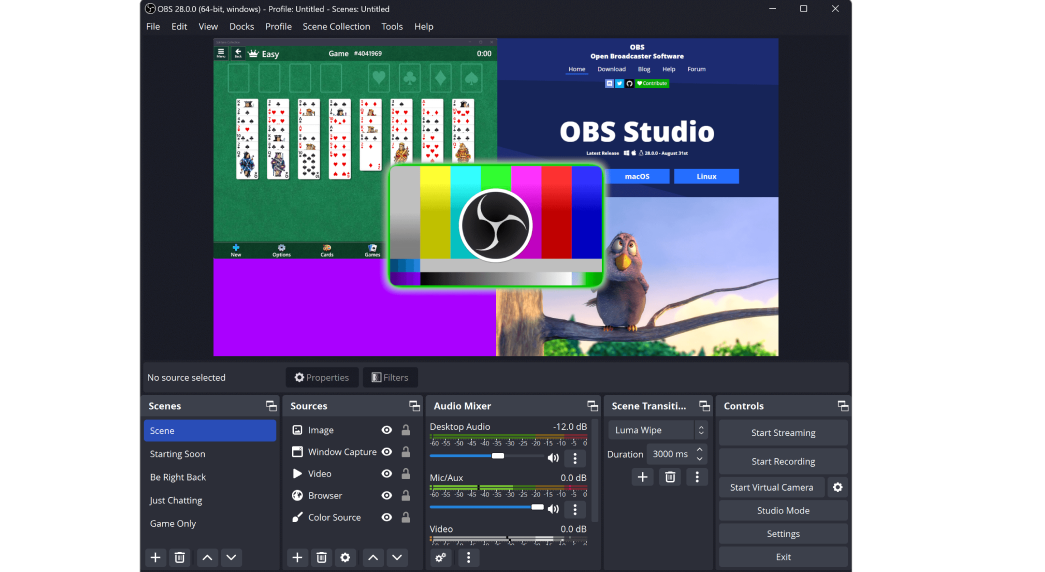Image resolution: width=1045 pixels, height=572 pixels.
Task: Remove selected scene with trash icon
Action: (x=179, y=557)
